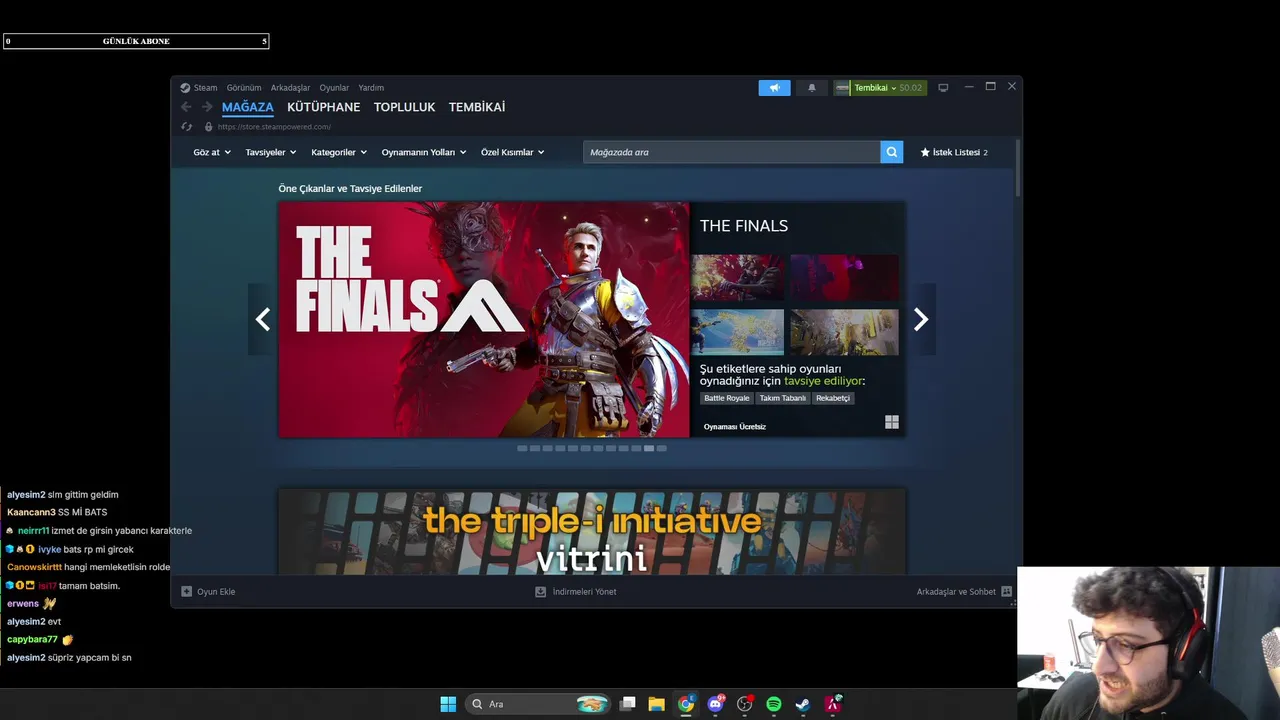The height and width of the screenshot is (720, 1280).
Task: Select the fourth THE FINALS screenshot thumbnail
Action: (x=844, y=332)
